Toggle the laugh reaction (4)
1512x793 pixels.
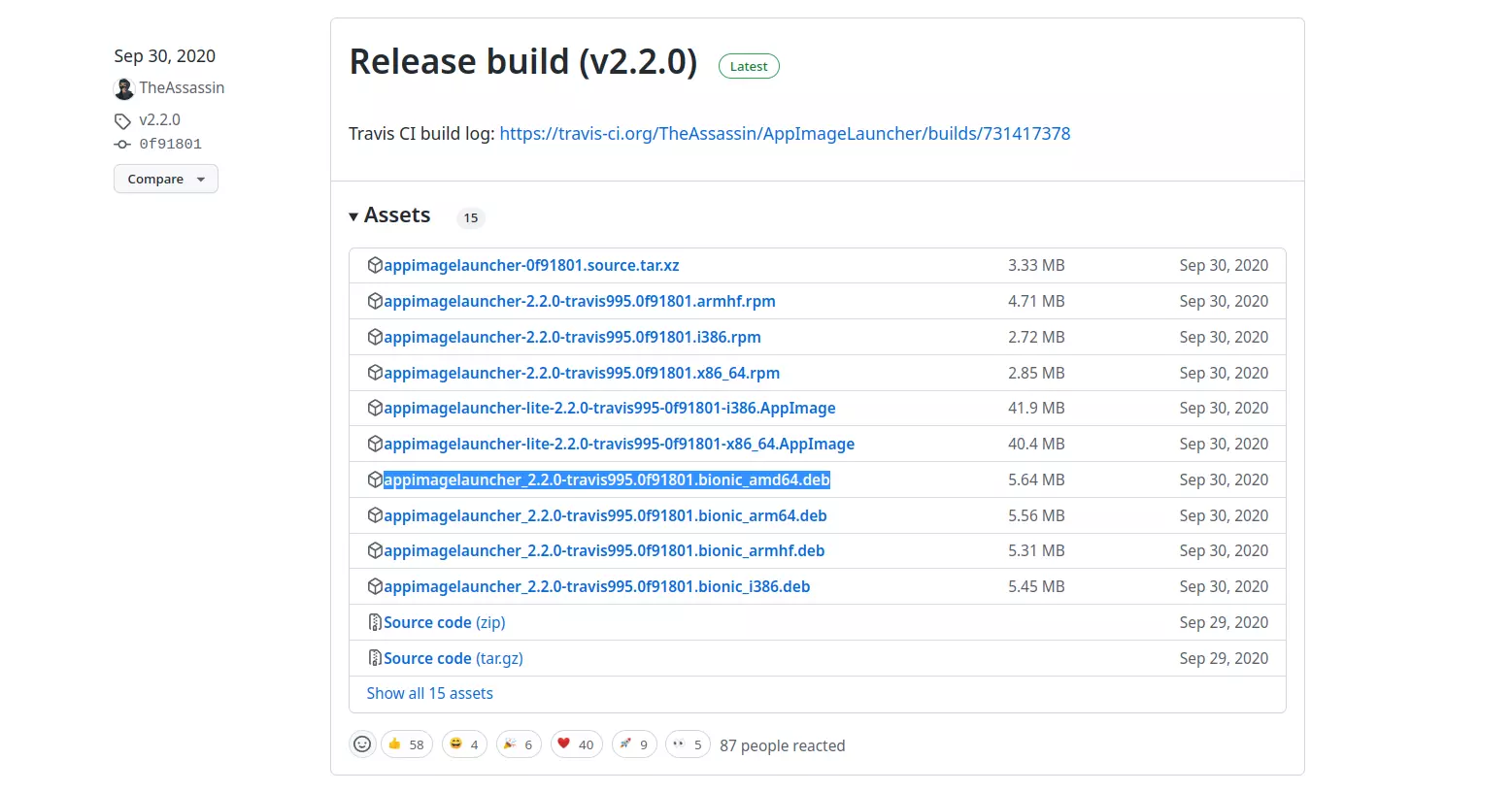click(464, 744)
